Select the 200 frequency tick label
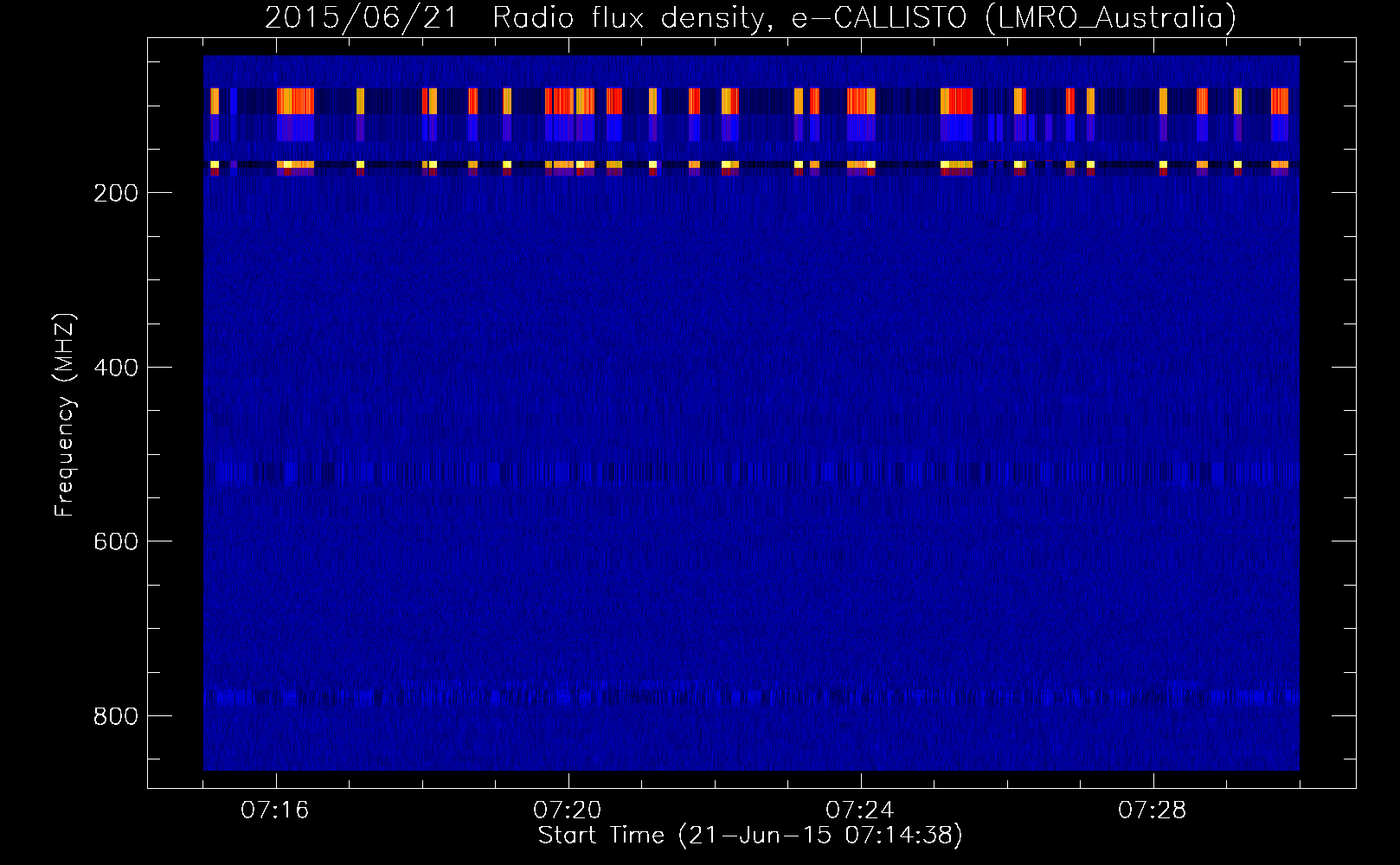Screen dimensions: 1400x865 [x=116, y=193]
